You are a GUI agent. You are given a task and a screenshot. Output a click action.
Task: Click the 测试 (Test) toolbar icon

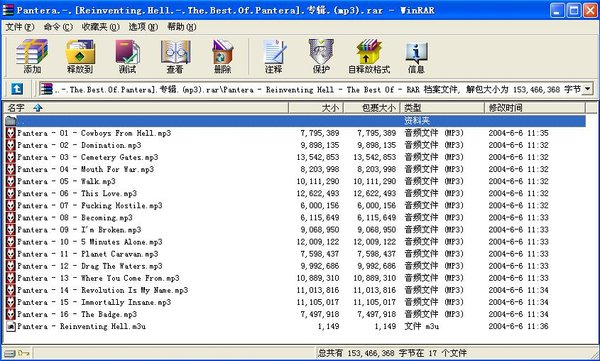pyautogui.click(x=127, y=56)
